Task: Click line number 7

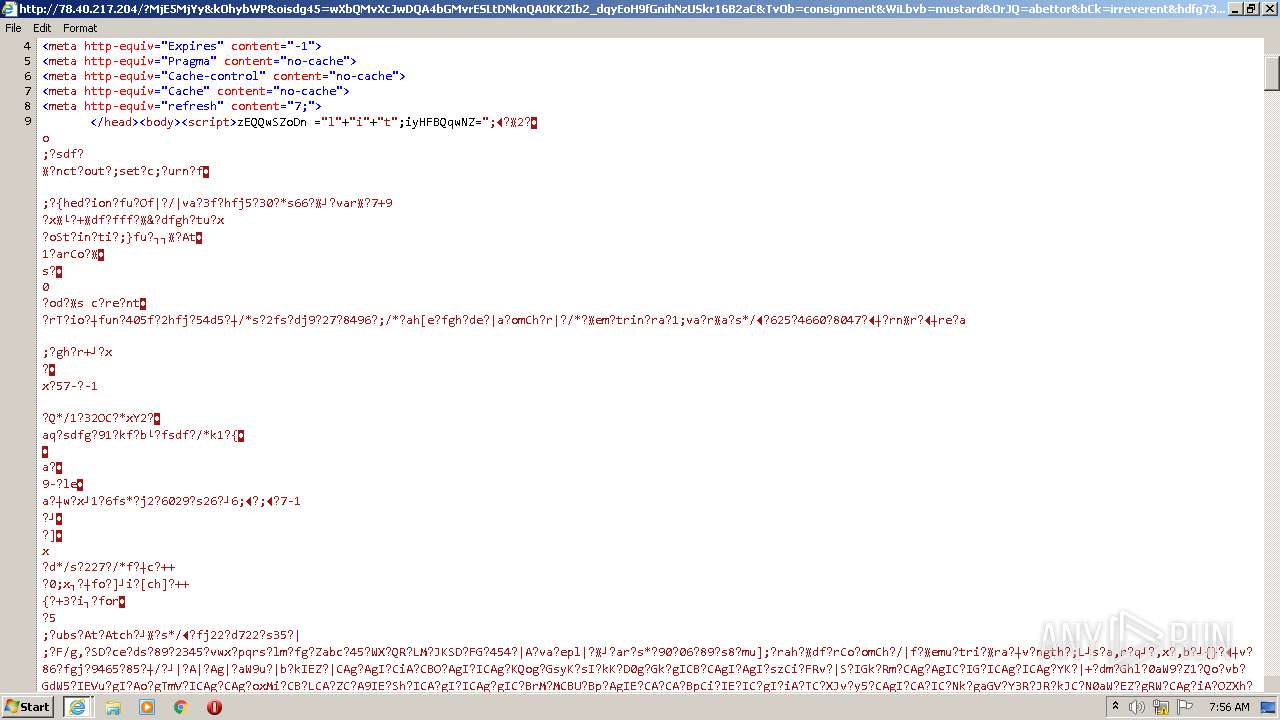Action: (x=27, y=91)
